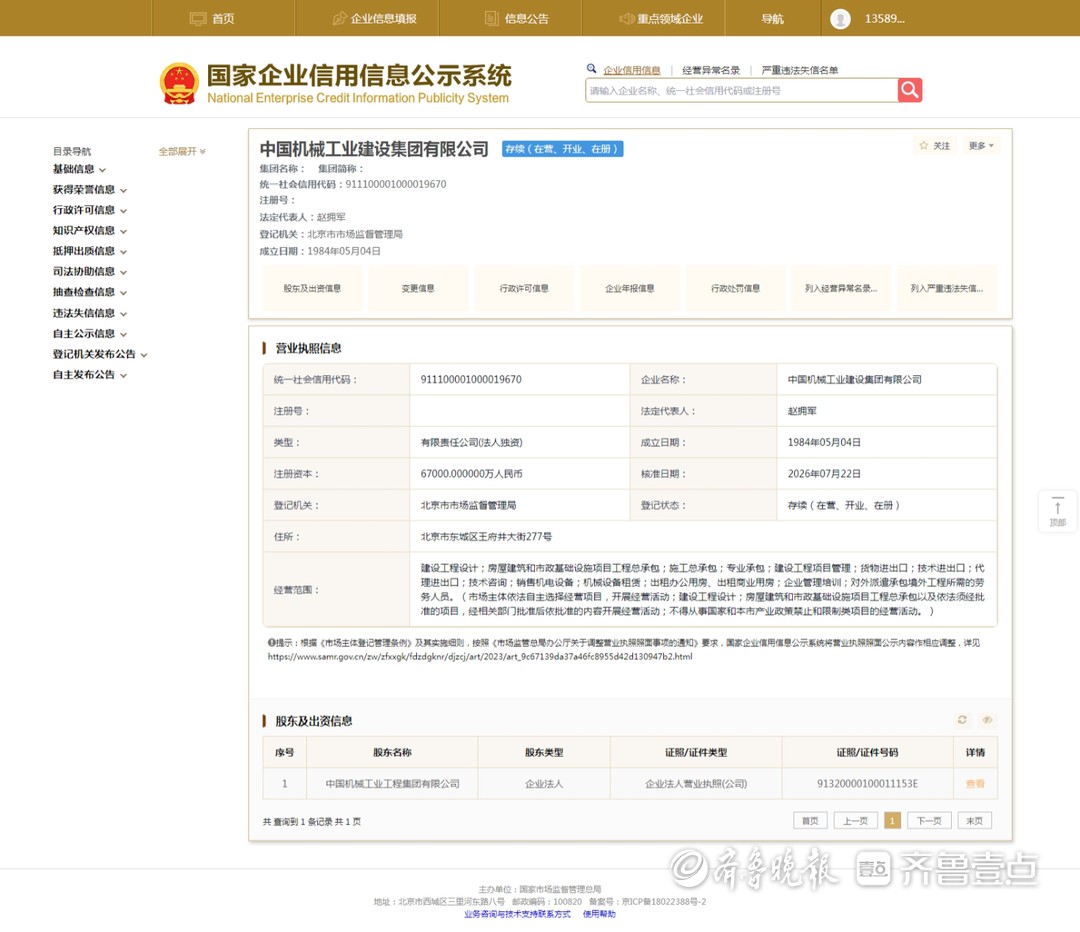
Task: Click the star icon beside 关注
Action: 924,145
